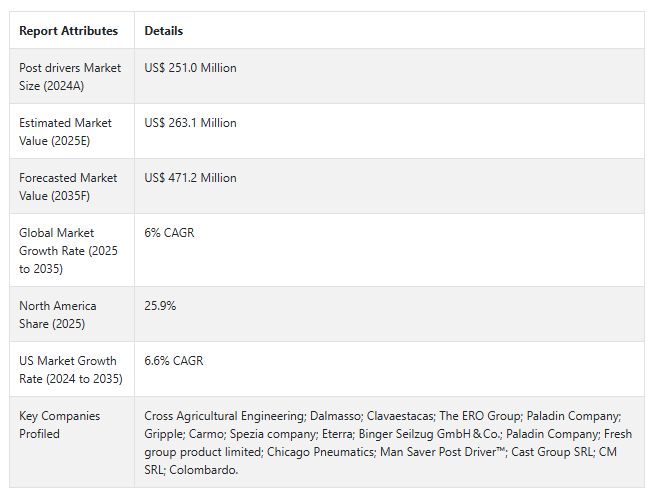Click Cross Agricultural Engineering company name

pyautogui.click(x=225, y=416)
